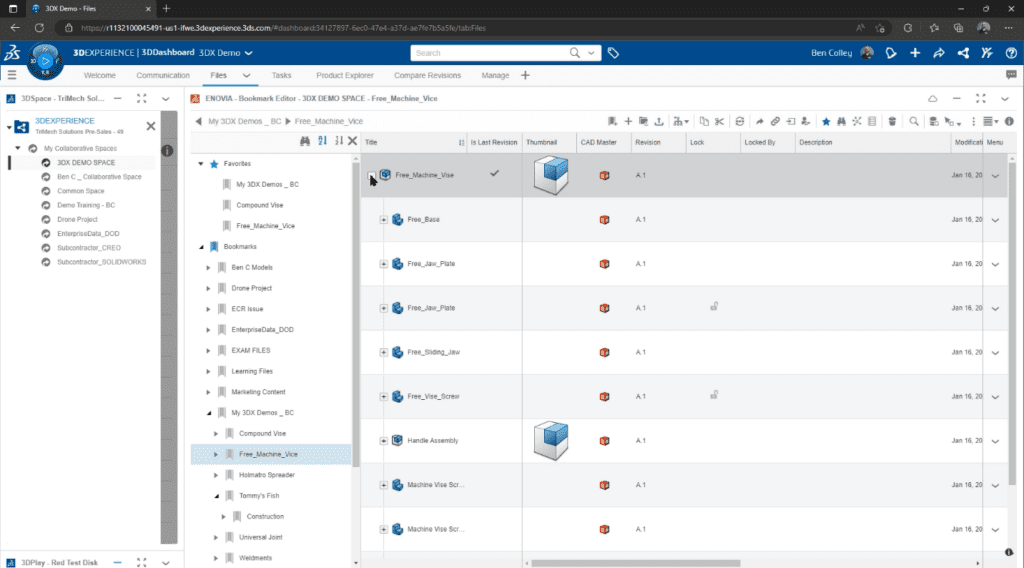Click the information icon in ENOVIA toolbar
Viewport: 1024px width, 568px height.
[1009, 121]
